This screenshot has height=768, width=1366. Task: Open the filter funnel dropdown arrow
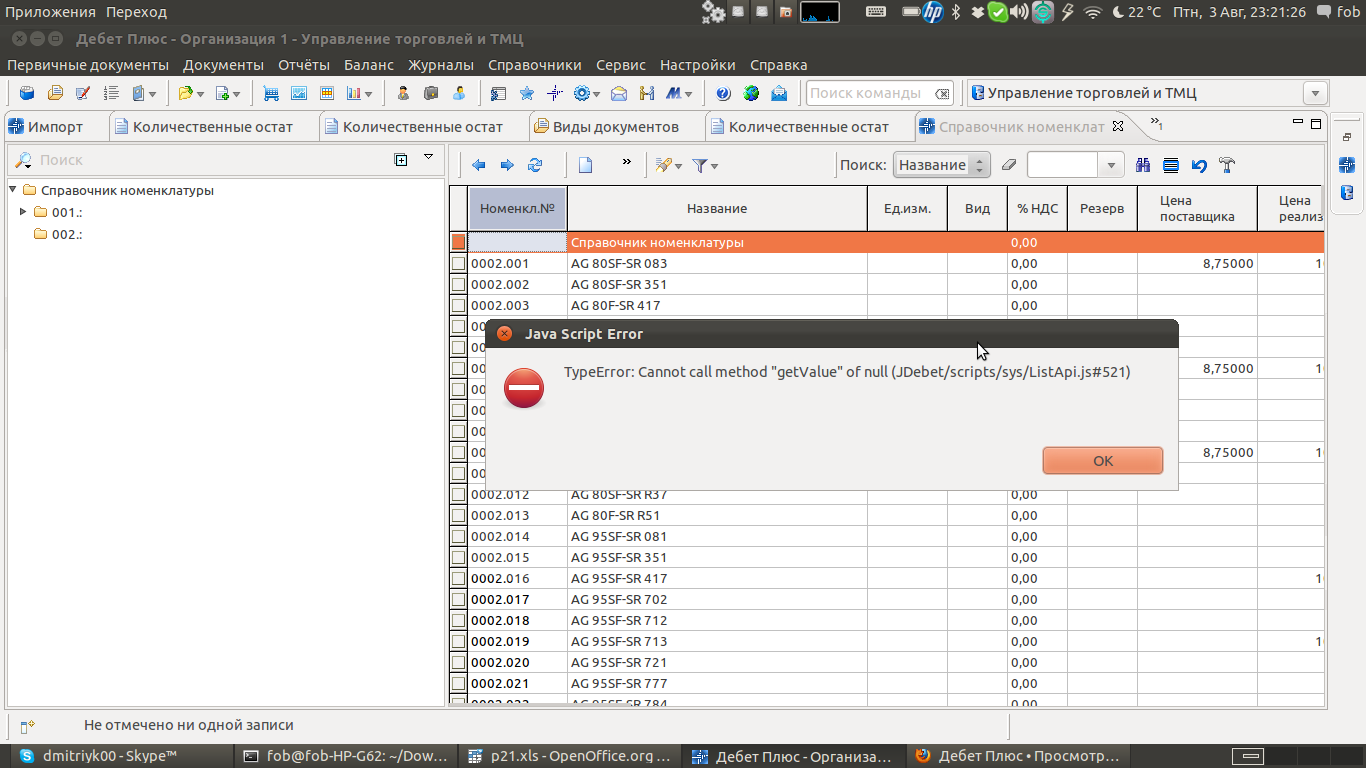(714, 166)
